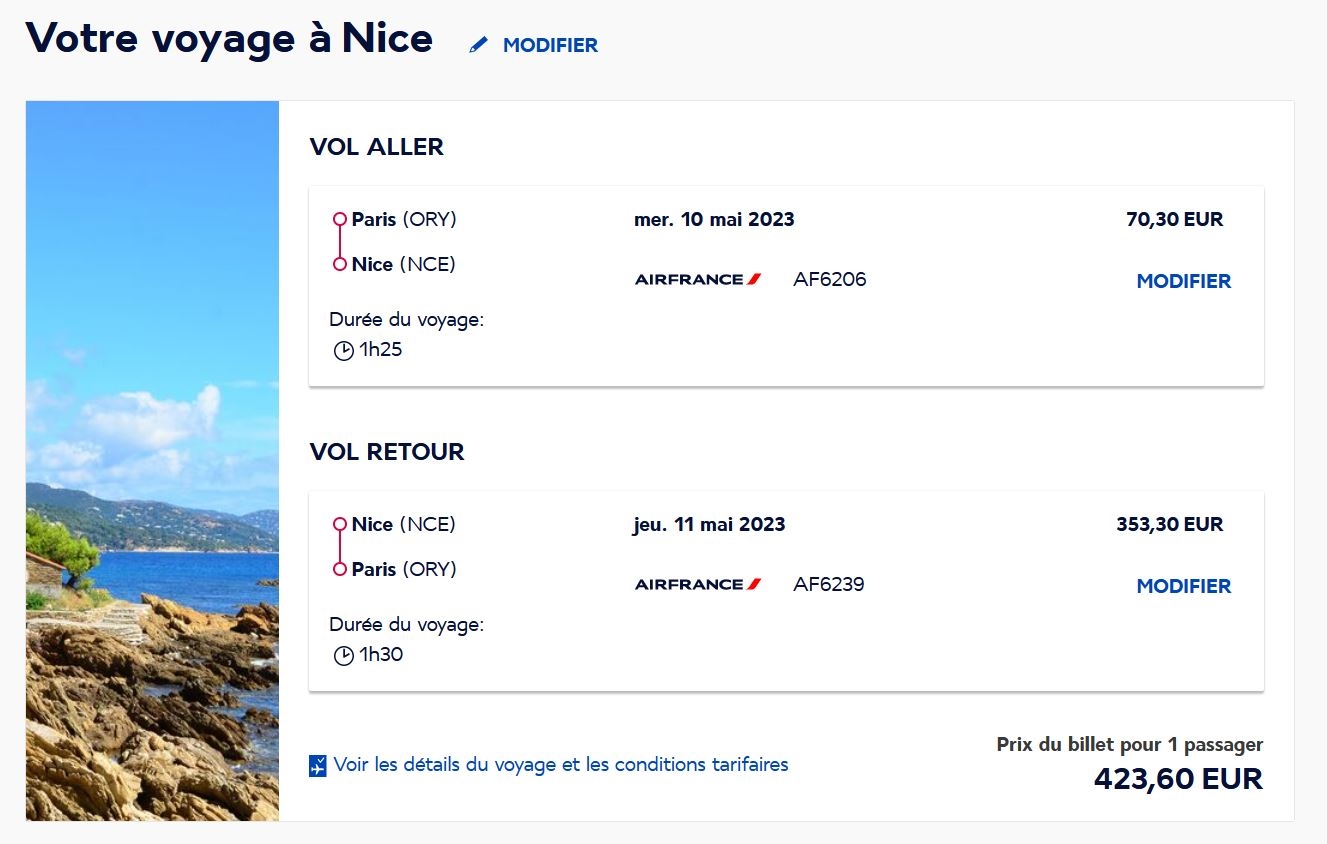
Task: Click the return date jeu. 11 mai 2023
Action: point(709,525)
